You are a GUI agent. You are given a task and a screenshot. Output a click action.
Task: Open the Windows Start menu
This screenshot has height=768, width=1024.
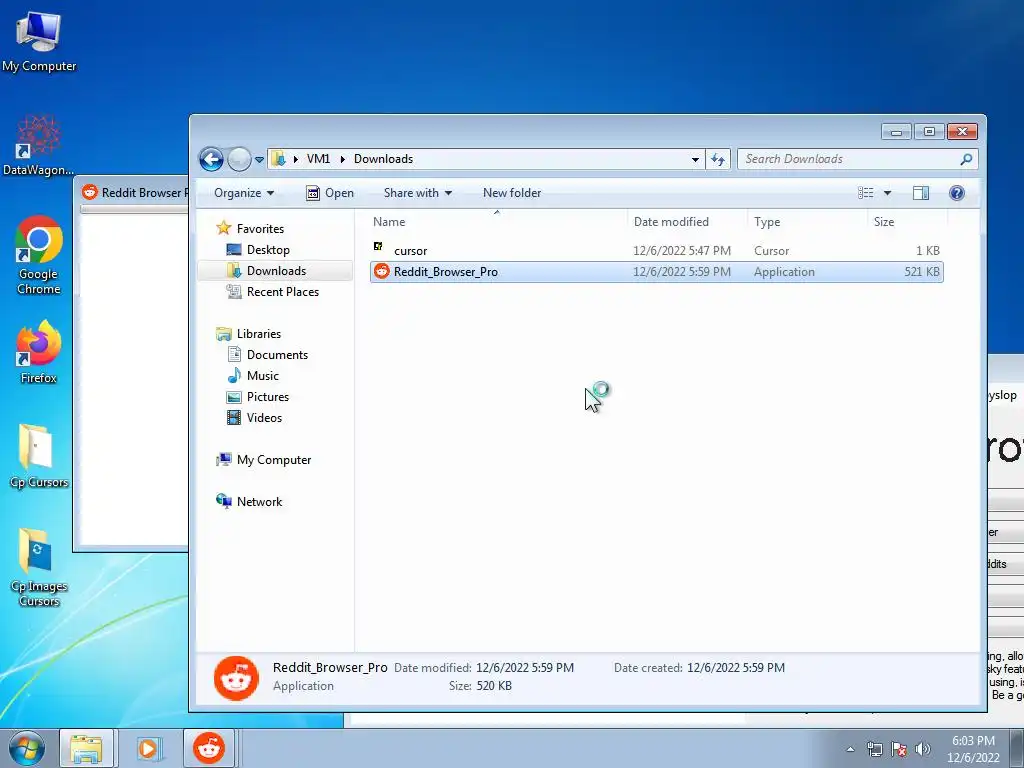tap(26, 748)
